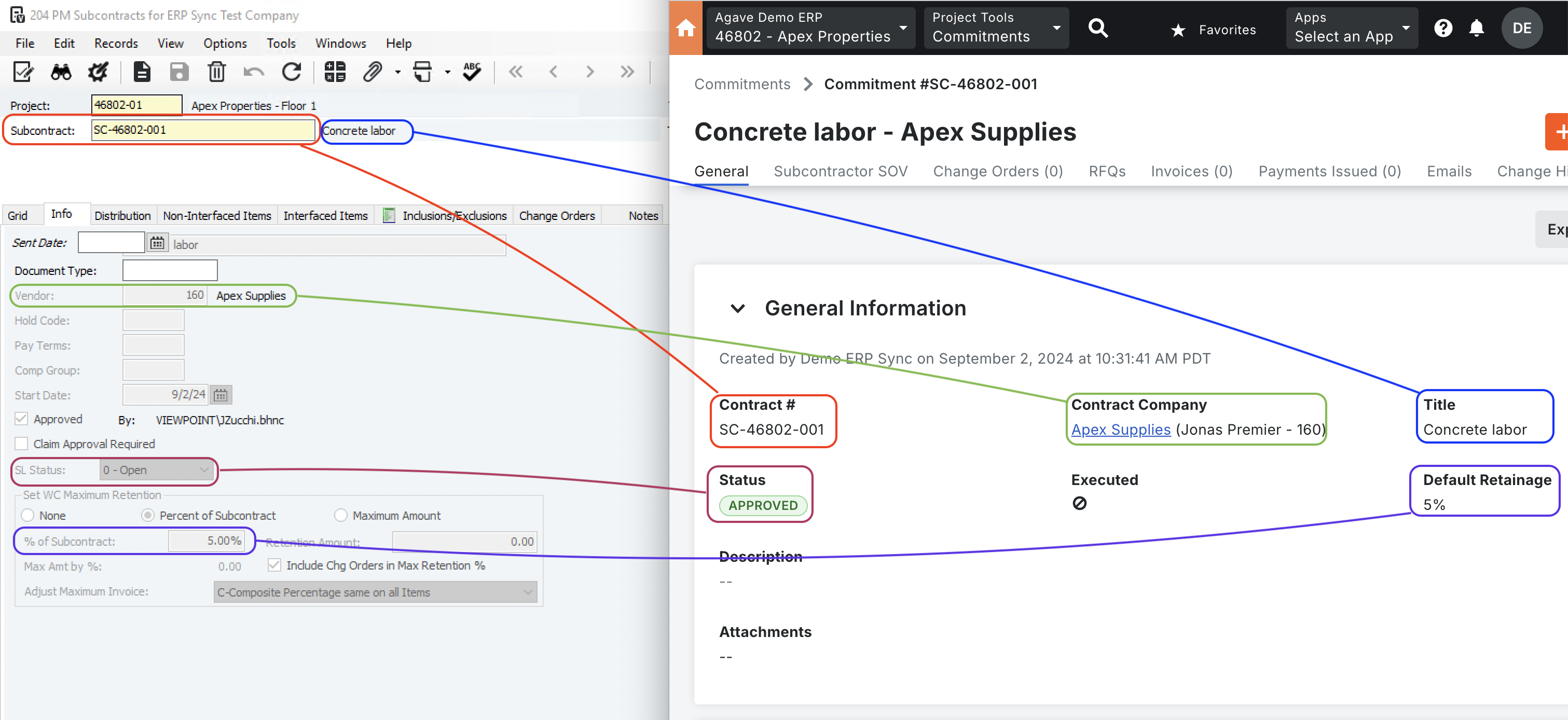
Task: Click the orange home icon
Action: [x=685, y=28]
